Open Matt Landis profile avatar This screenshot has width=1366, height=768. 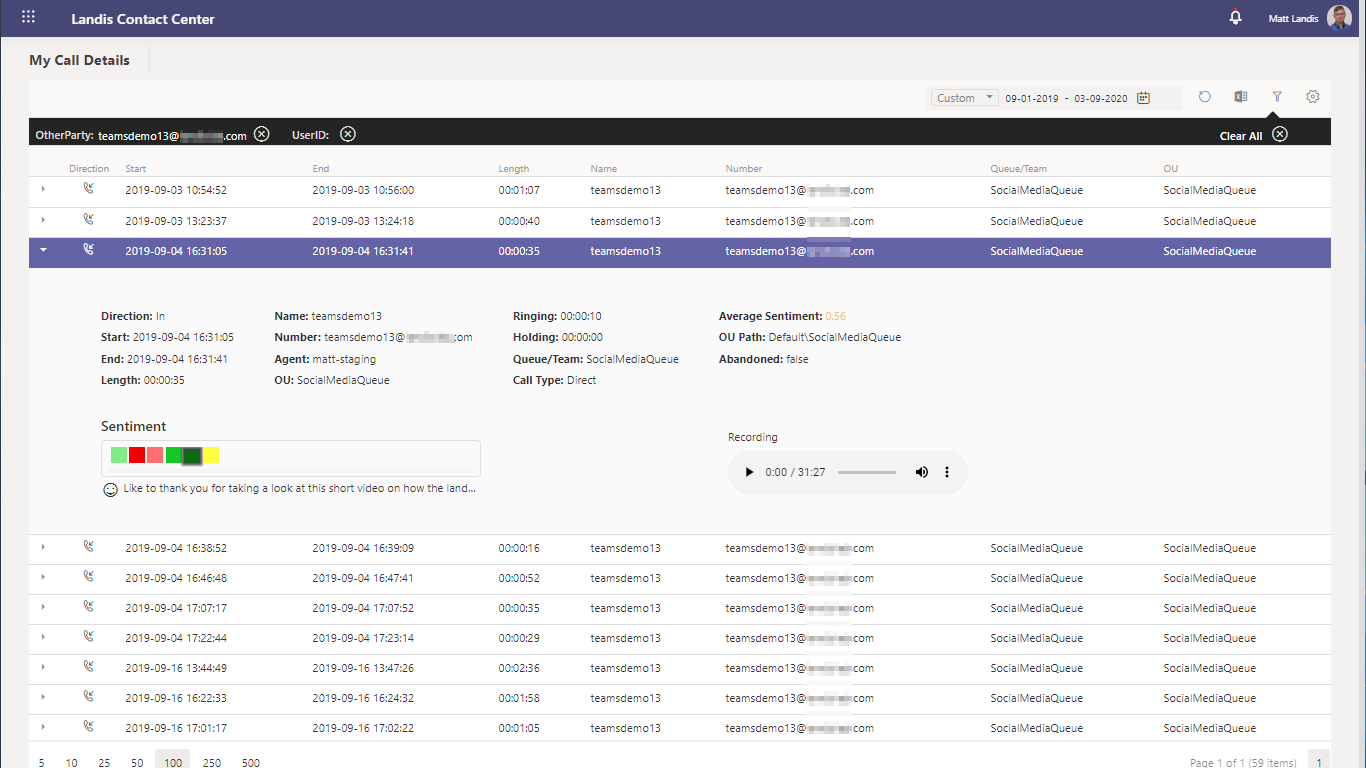point(1339,17)
